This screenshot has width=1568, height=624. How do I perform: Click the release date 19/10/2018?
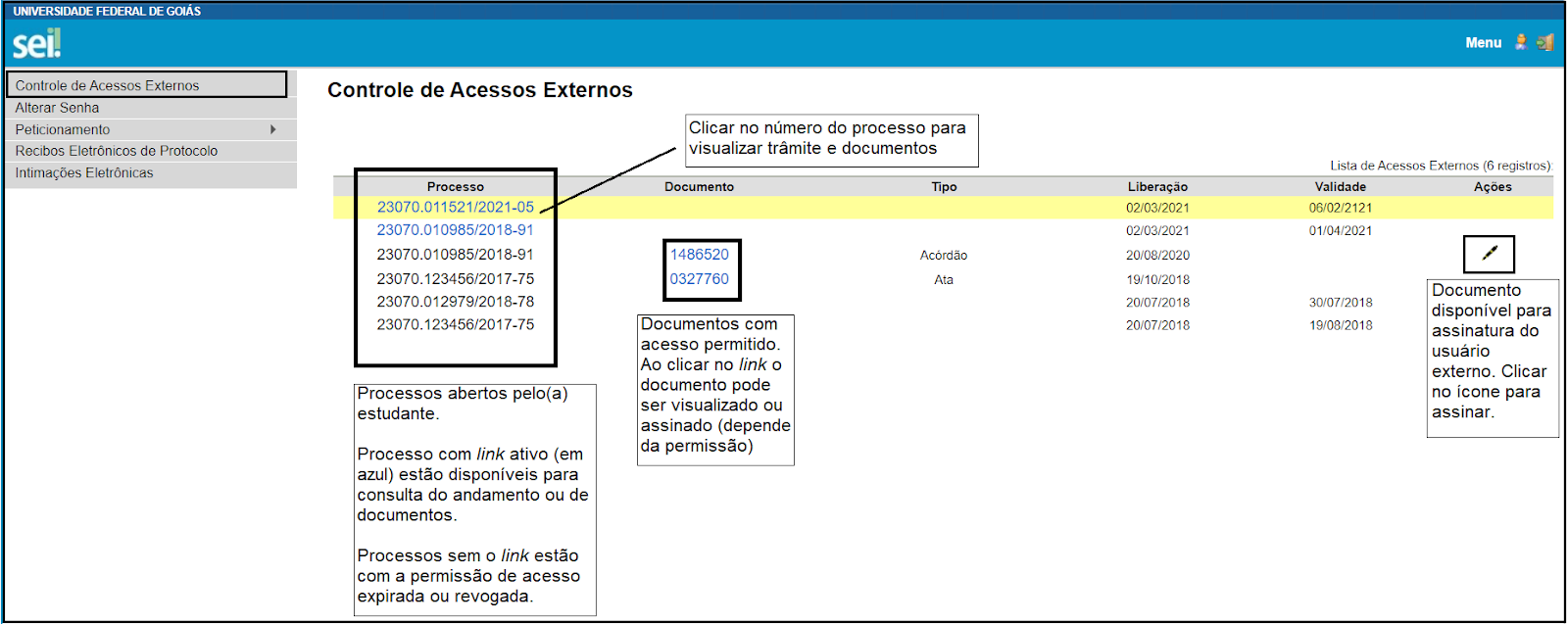pyautogui.click(x=1157, y=280)
